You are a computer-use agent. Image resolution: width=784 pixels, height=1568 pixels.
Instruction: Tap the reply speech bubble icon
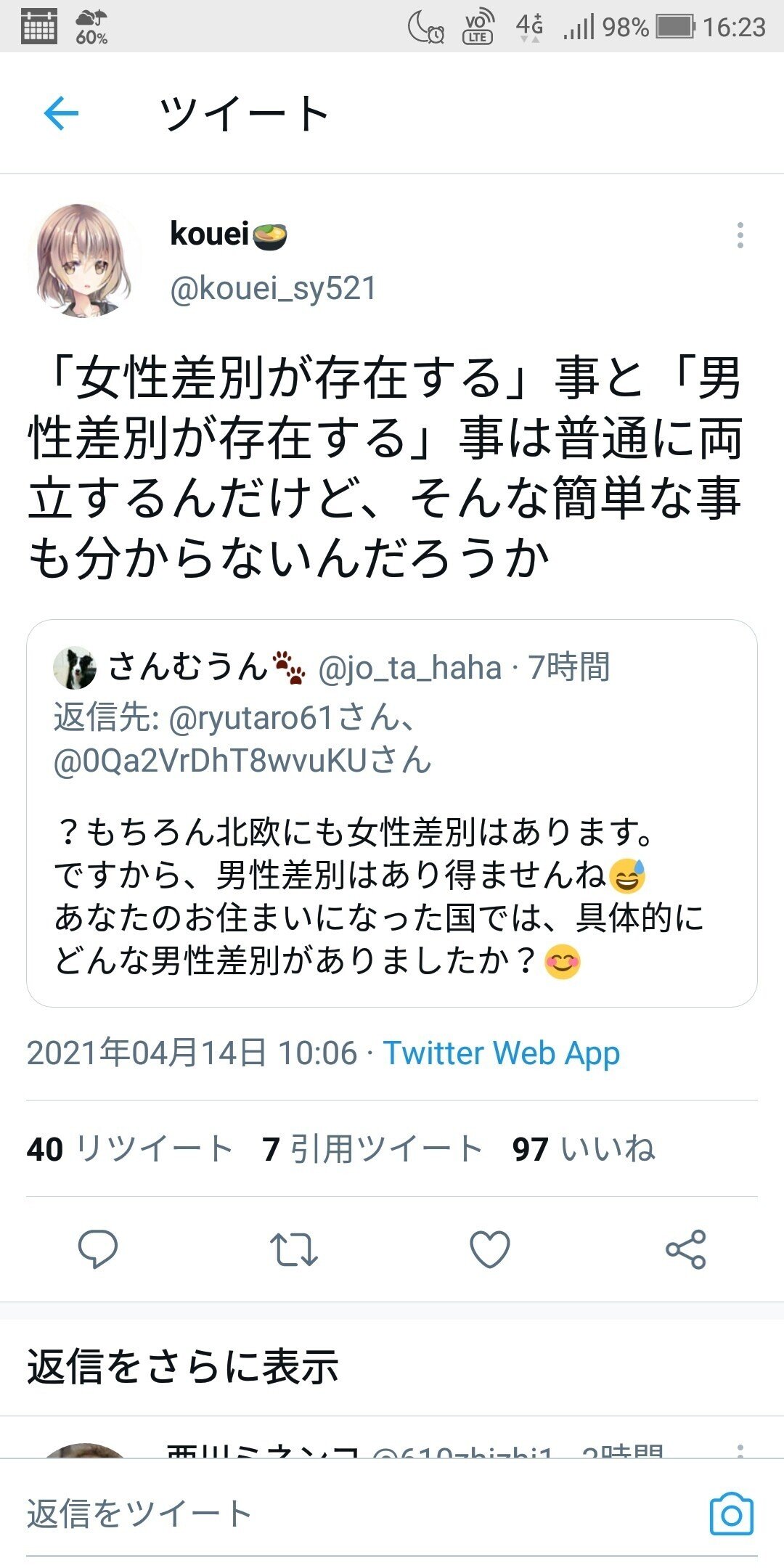click(x=97, y=1249)
